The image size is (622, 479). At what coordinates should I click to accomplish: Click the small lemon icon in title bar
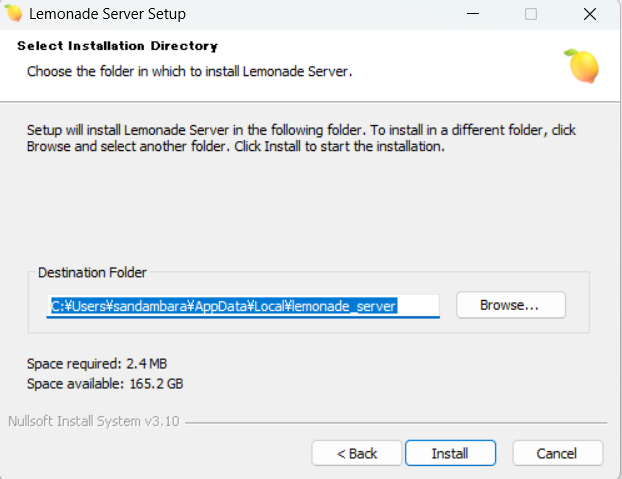pyautogui.click(x=12, y=15)
